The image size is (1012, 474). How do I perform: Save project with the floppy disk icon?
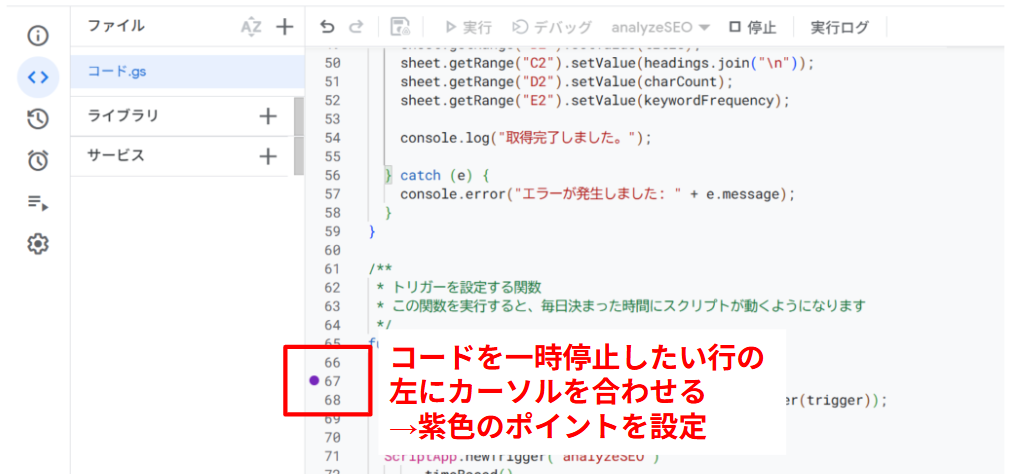400,27
